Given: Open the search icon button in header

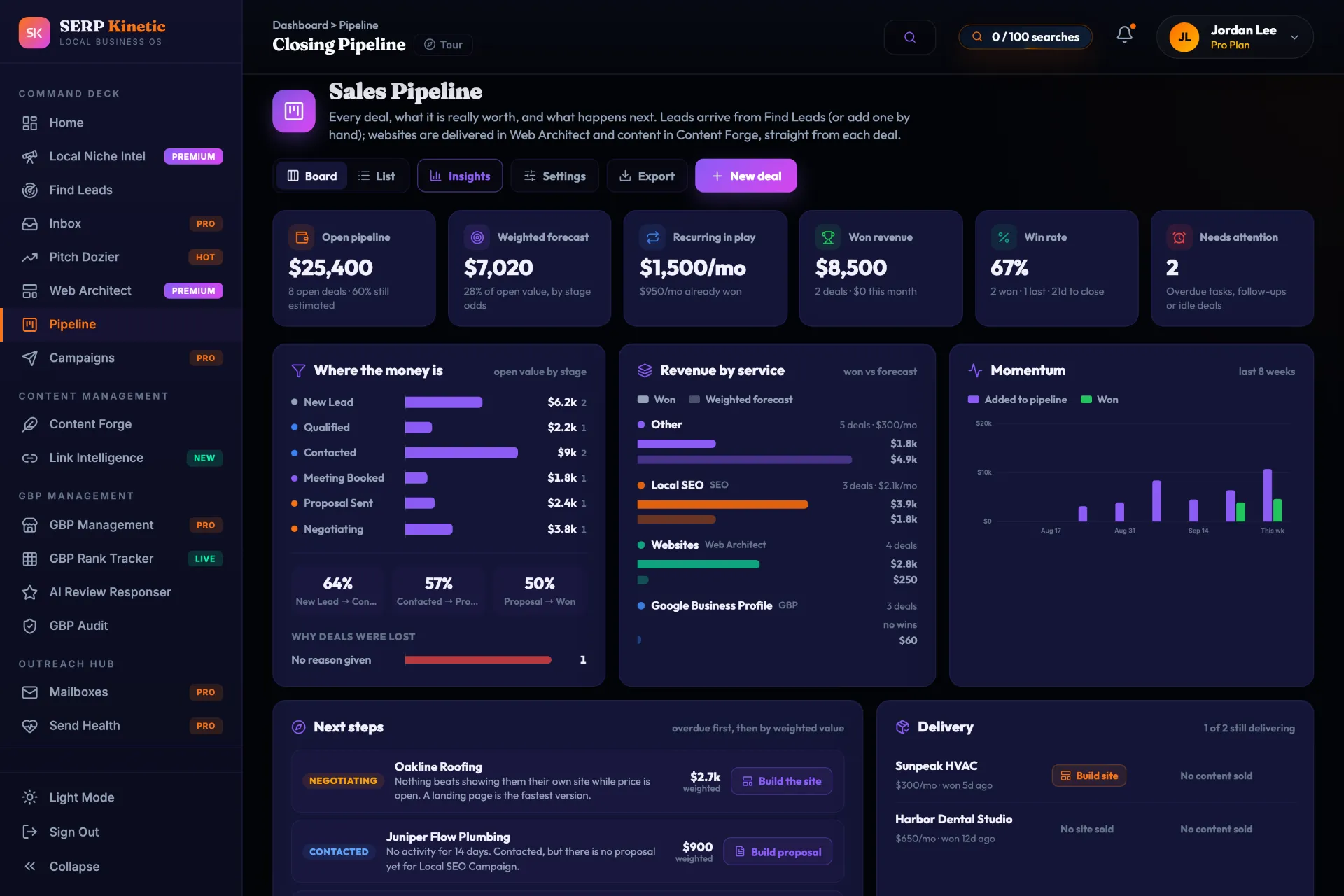Looking at the screenshot, I should pos(909,37).
